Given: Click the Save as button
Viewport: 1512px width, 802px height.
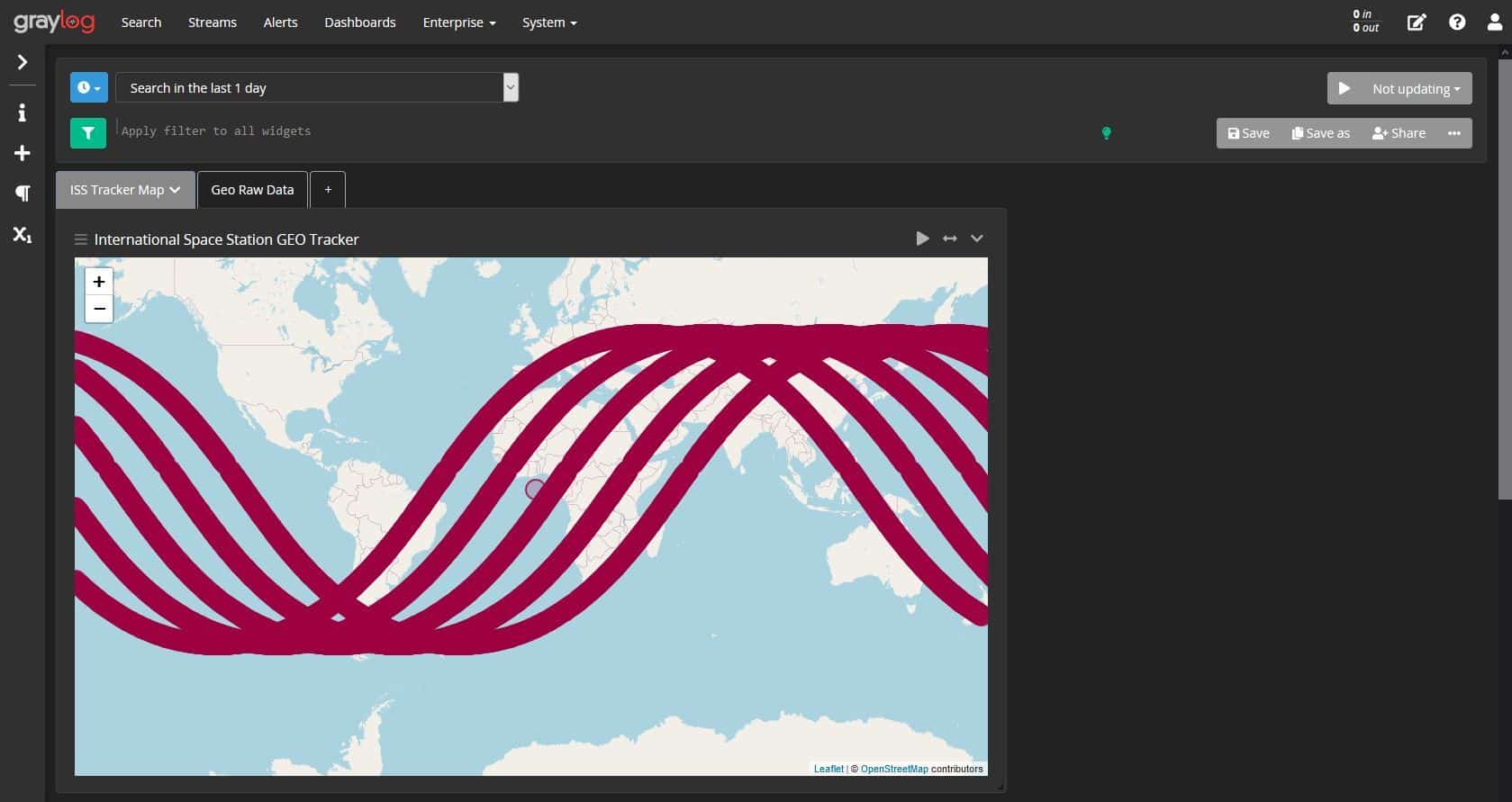Looking at the screenshot, I should coord(1321,133).
